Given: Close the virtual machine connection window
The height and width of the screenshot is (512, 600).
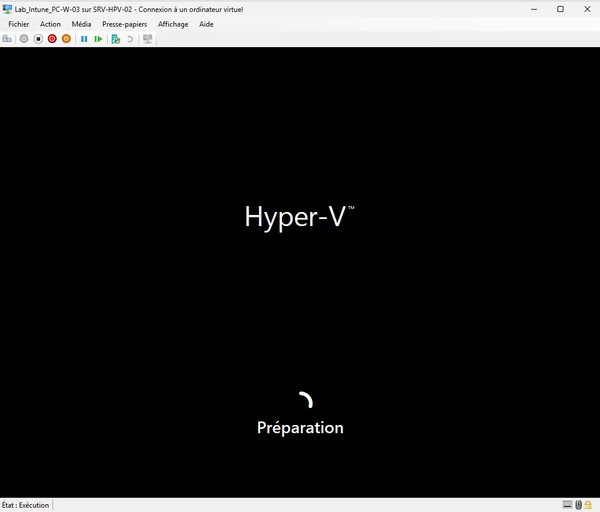Looking at the screenshot, I should (x=587, y=9).
